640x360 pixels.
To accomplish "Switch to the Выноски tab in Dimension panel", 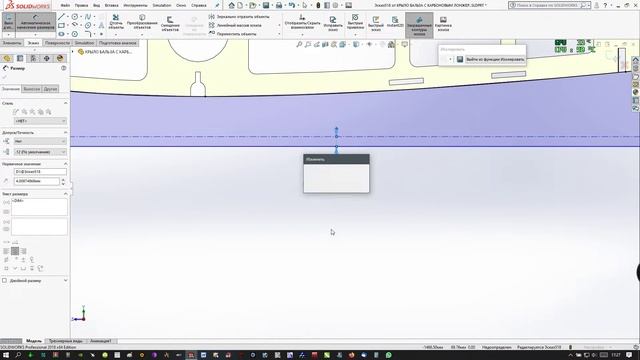I will (31, 89).
